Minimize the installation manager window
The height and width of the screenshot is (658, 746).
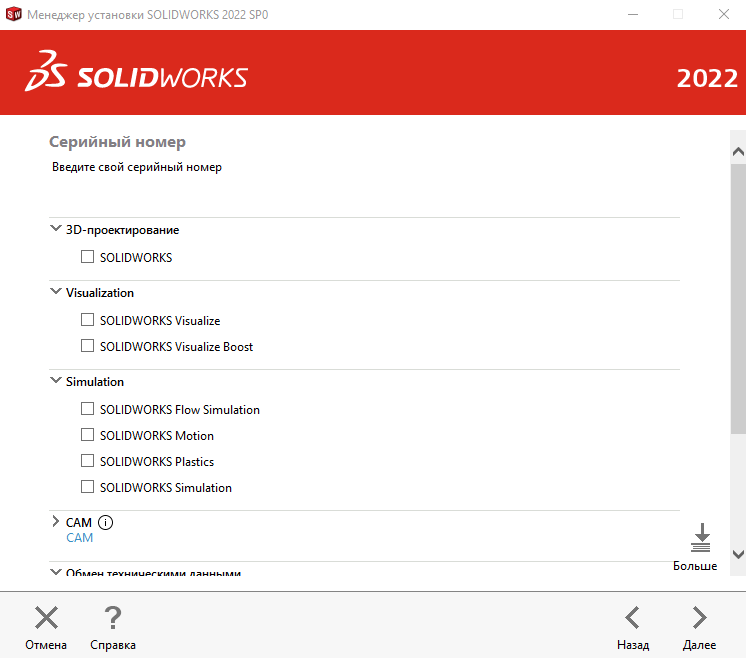point(633,14)
